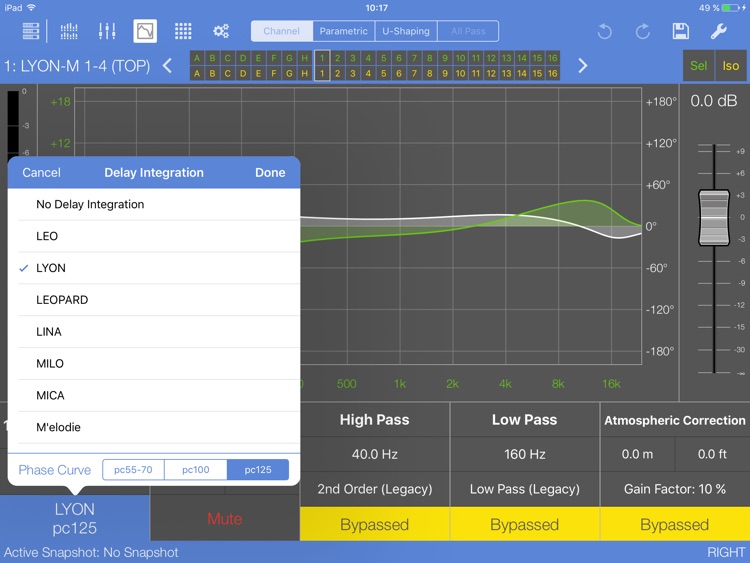Switch to the Parametric tab
750x563 pixels.
[344, 31]
